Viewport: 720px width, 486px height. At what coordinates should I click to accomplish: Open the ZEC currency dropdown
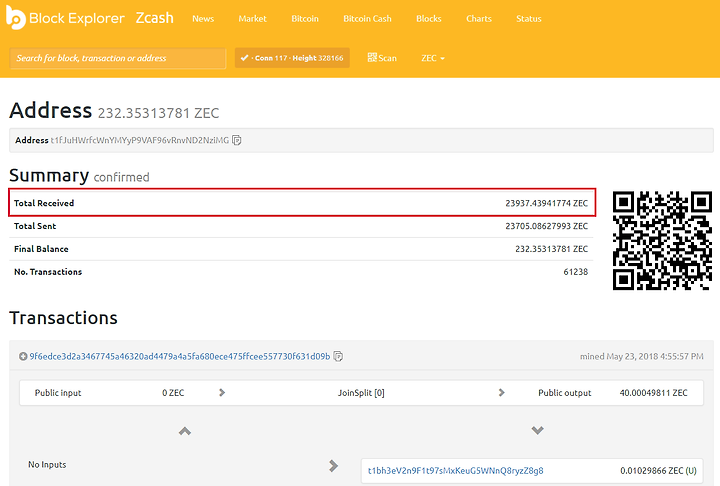433,58
